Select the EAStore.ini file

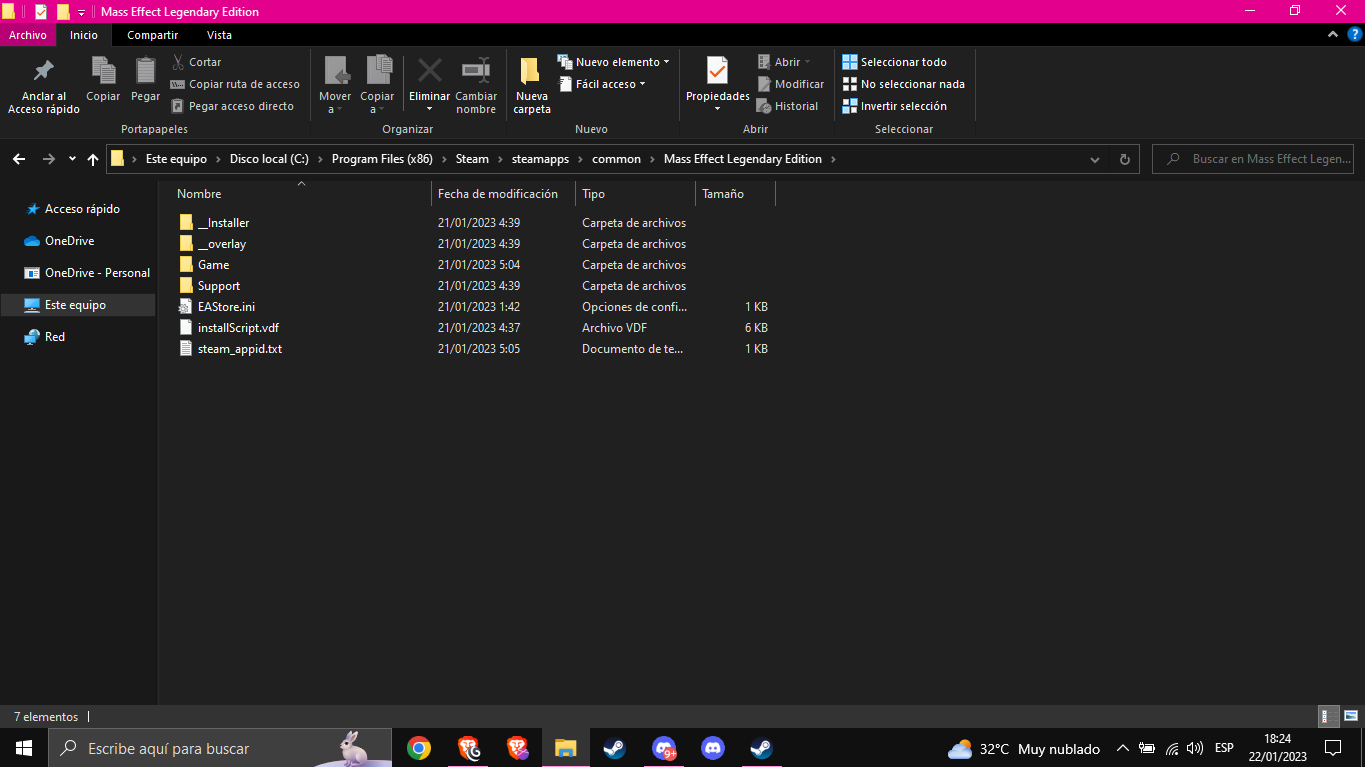[217, 307]
